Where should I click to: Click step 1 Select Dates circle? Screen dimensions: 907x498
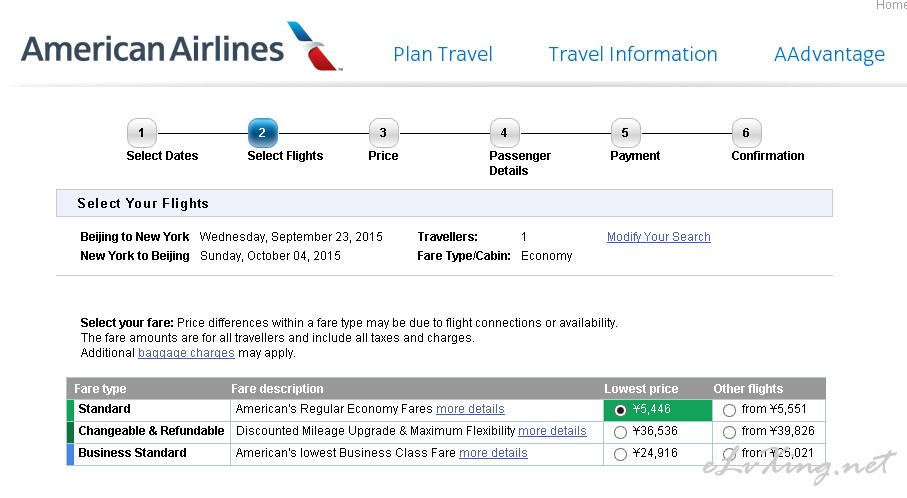pos(141,133)
